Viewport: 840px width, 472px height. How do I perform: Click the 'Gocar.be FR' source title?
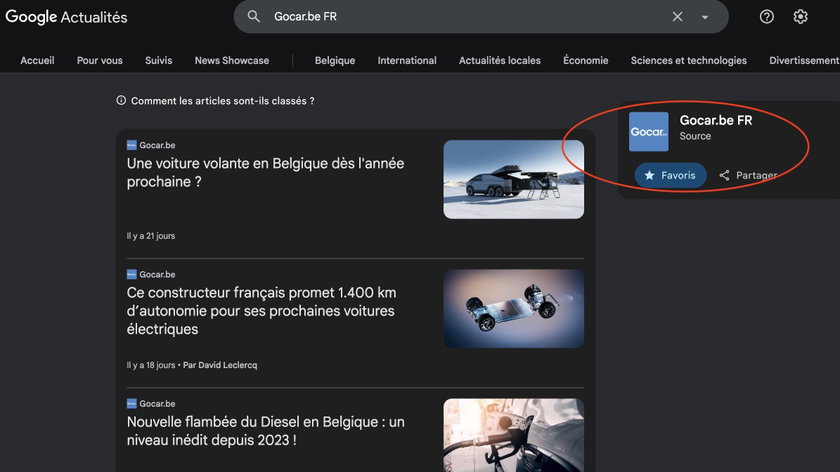[x=716, y=121]
